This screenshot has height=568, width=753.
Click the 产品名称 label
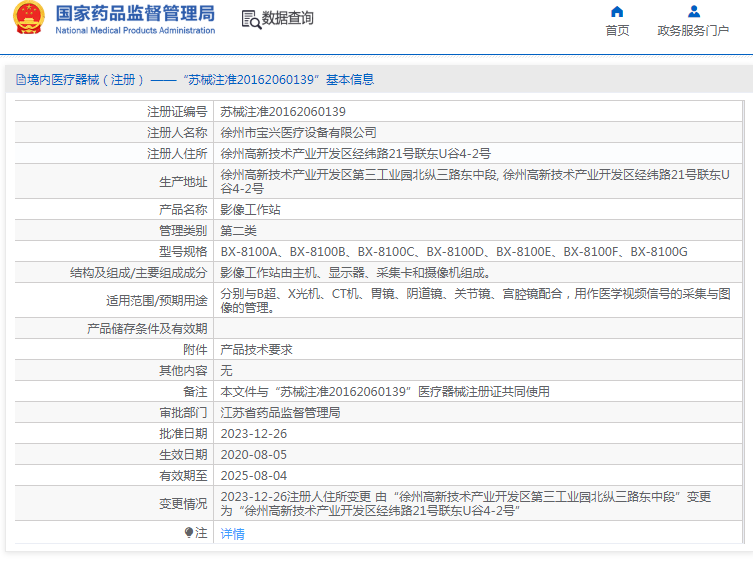[x=183, y=210]
